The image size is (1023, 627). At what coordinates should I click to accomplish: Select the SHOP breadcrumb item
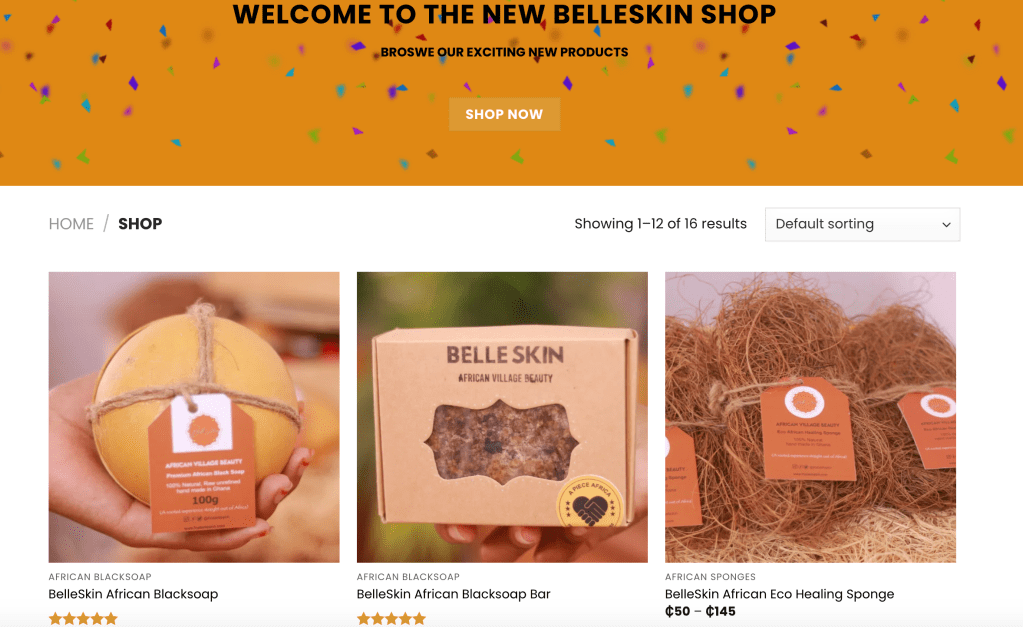click(x=140, y=224)
